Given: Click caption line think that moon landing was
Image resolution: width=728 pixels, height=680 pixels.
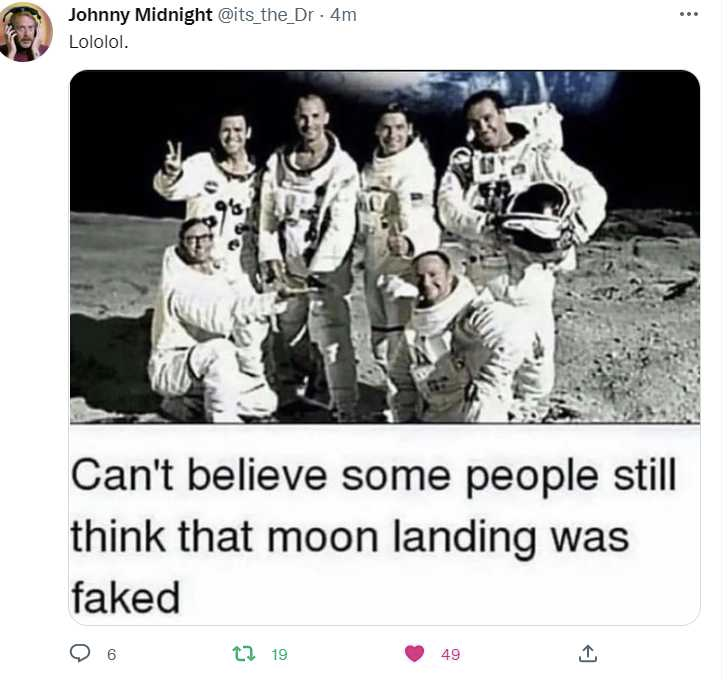Looking at the screenshot, I should 350,537.
